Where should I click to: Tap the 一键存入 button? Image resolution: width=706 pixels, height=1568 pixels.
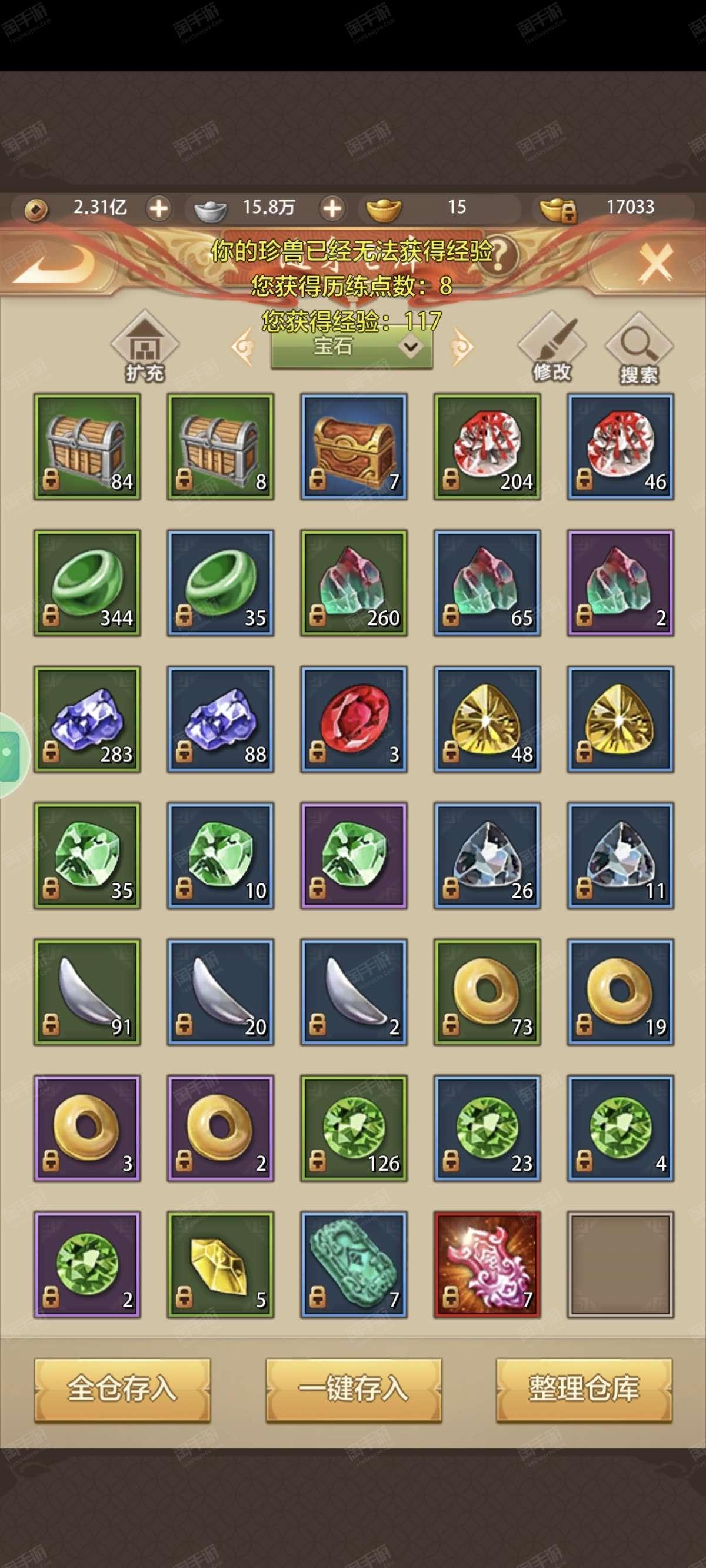[354, 1390]
